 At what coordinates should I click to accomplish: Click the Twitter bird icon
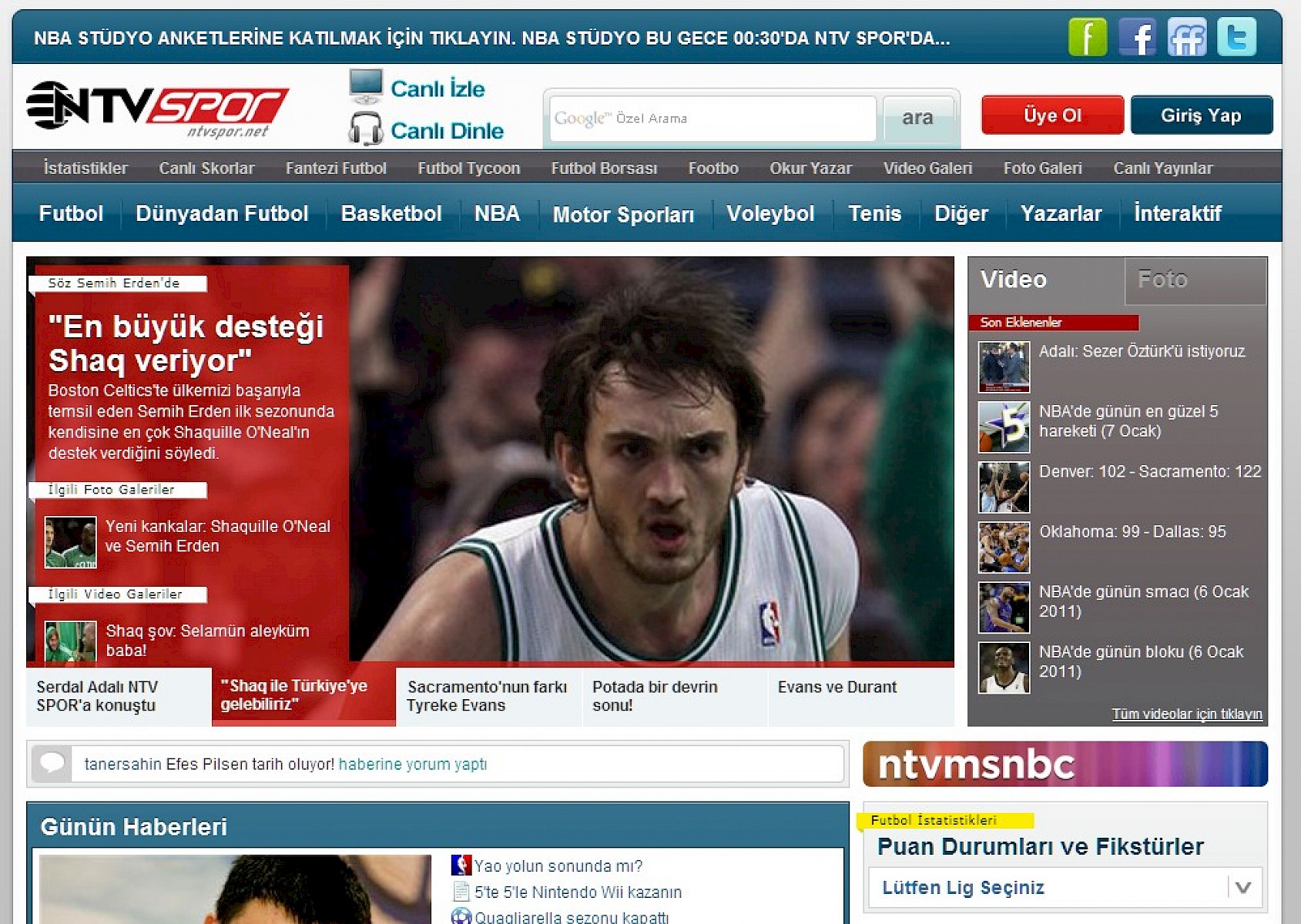point(1236,37)
